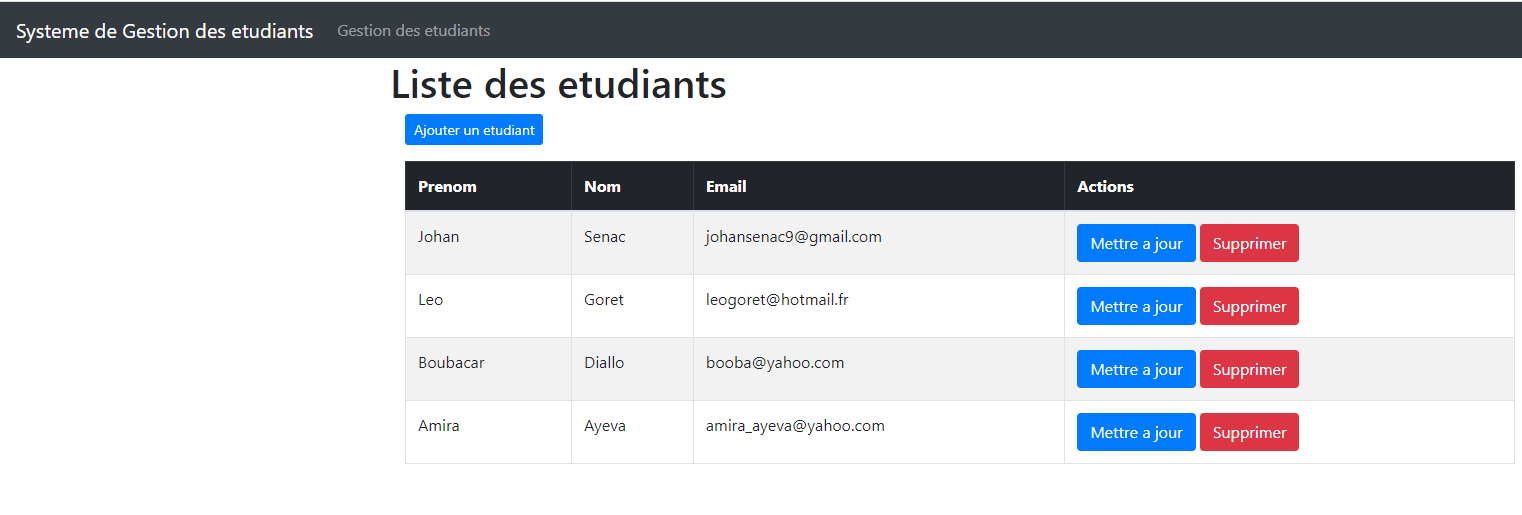Choose Mettre a jour for Amira Ayeva
Image resolution: width=1522 pixels, height=515 pixels.
1136,432
